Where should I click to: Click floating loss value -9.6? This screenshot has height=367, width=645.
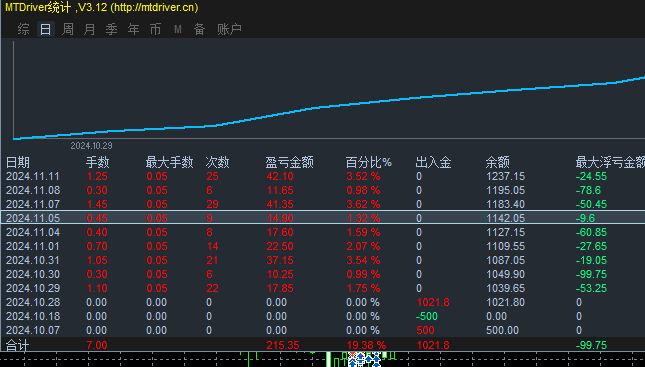point(585,218)
